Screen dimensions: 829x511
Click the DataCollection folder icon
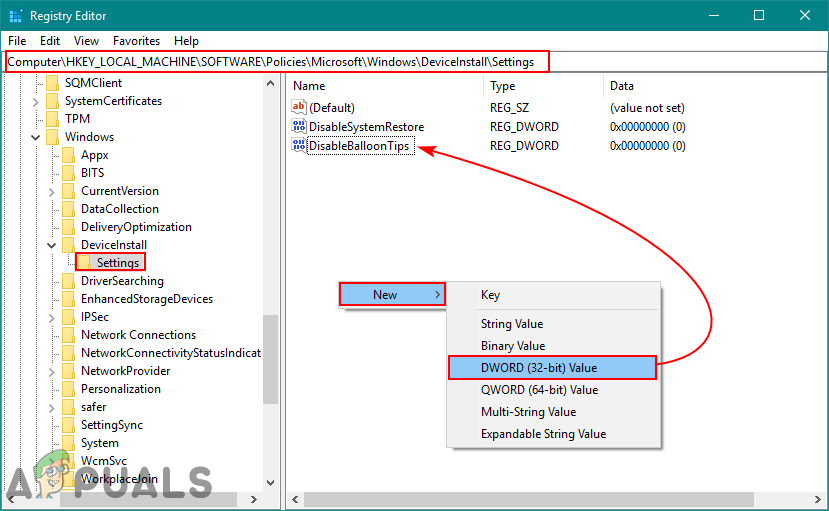[x=68, y=209]
